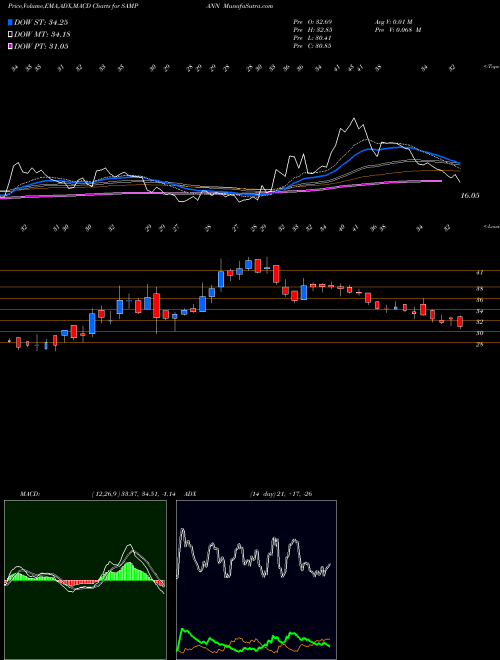
Task: Click the 41 price axis label
Action: [479, 273]
